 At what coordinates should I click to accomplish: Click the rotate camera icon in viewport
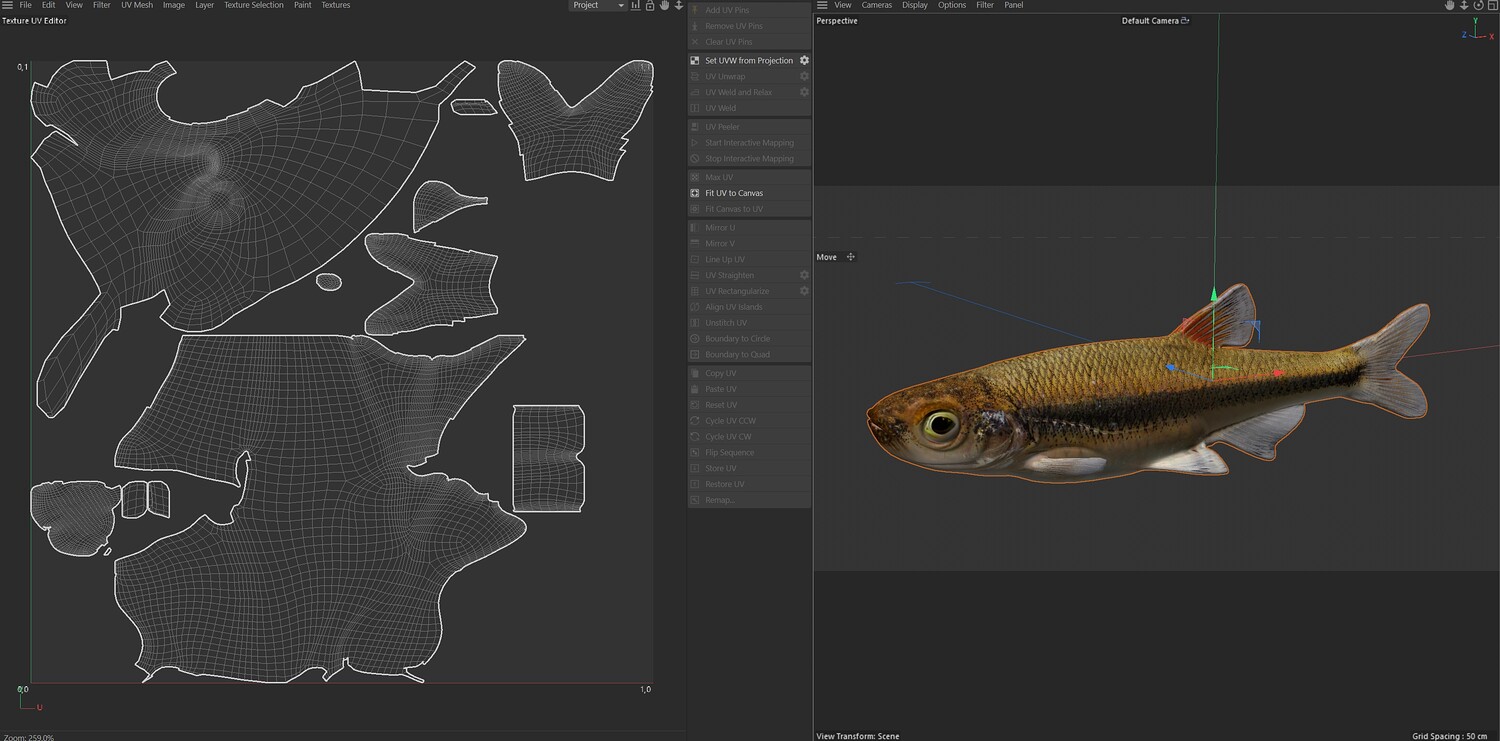[x=1479, y=5]
